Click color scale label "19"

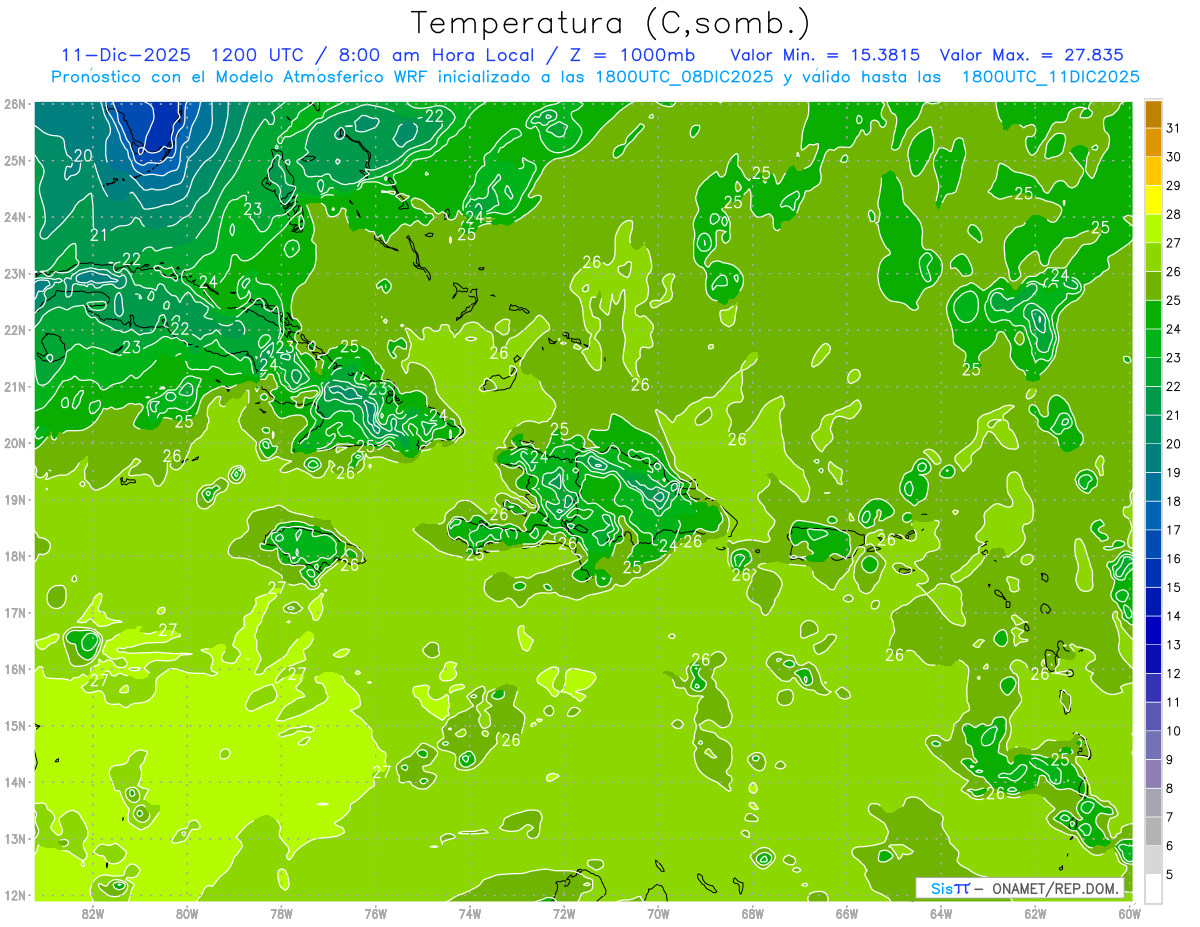click(x=1174, y=472)
